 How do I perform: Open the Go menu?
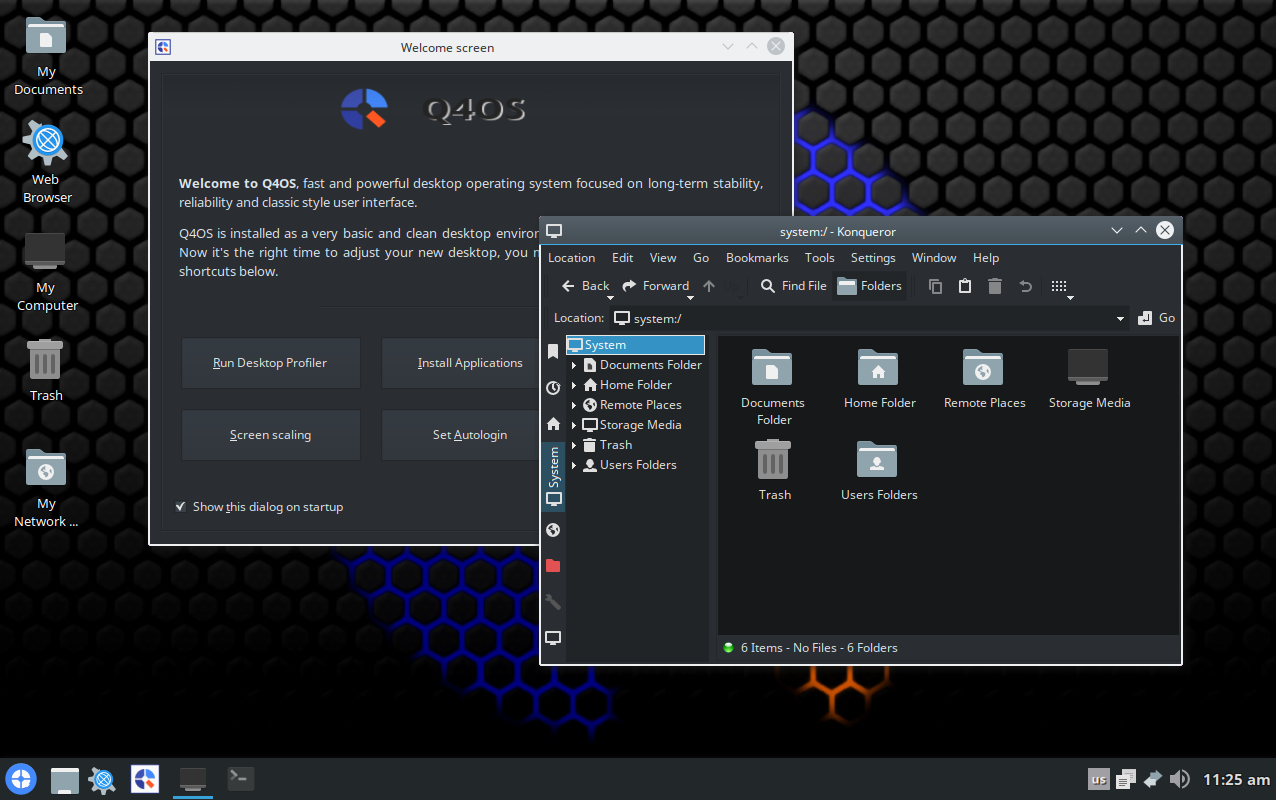[701, 258]
